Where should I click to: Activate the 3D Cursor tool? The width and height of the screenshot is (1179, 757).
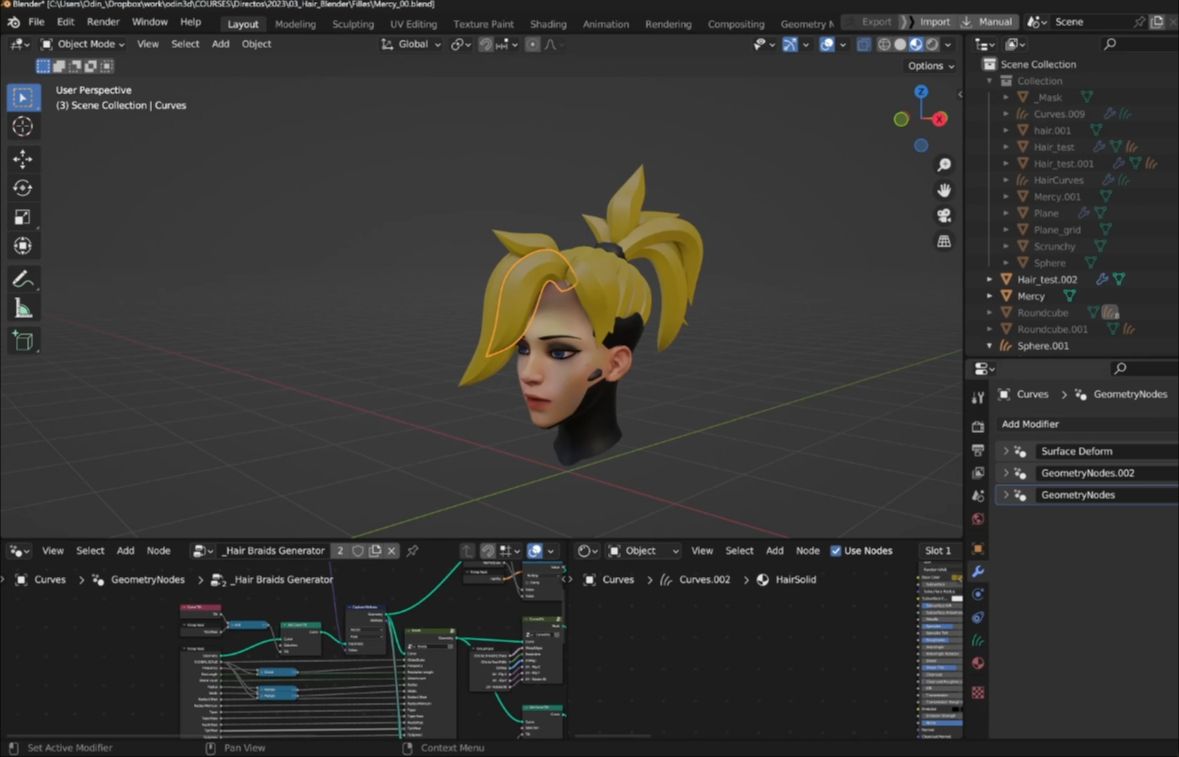(x=23, y=126)
